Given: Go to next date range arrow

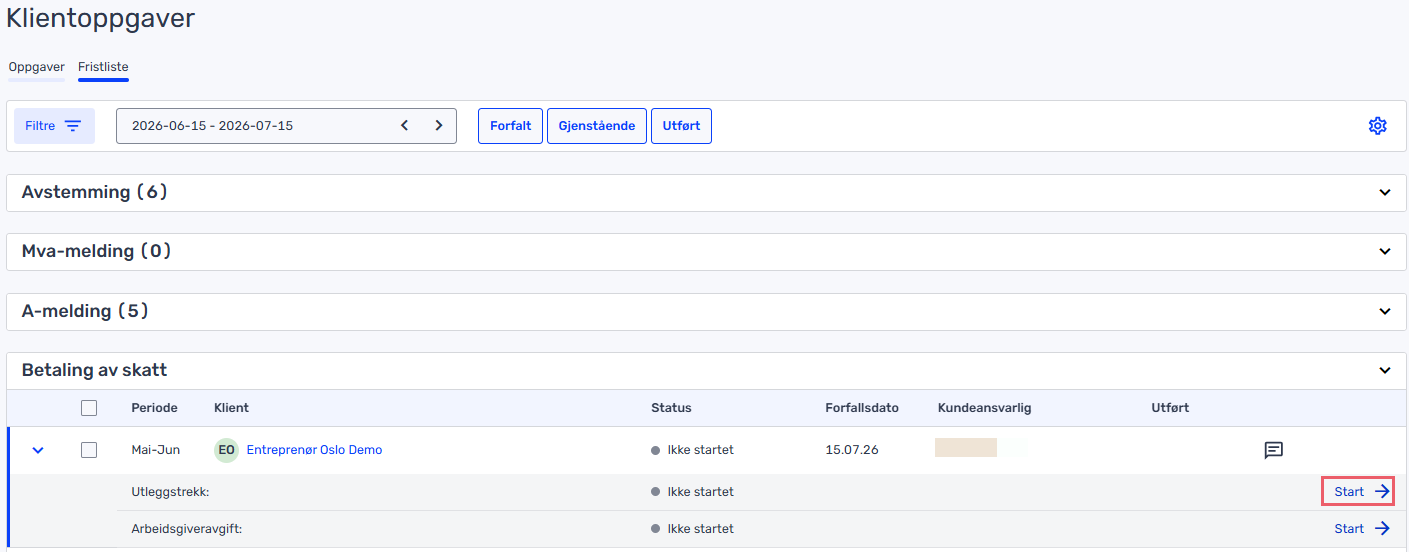Looking at the screenshot, I should tap(438, 126).
